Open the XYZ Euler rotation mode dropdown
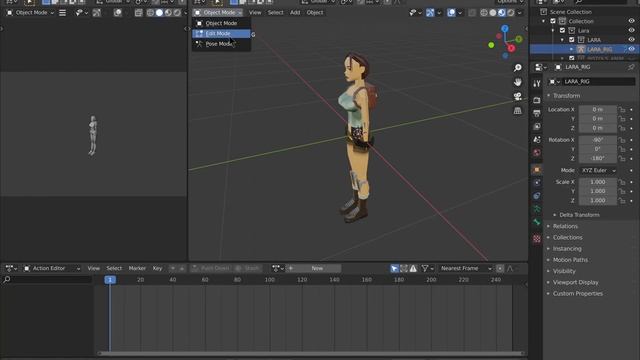This screenshot has width=640, height=360. click(x=598, y=170)
